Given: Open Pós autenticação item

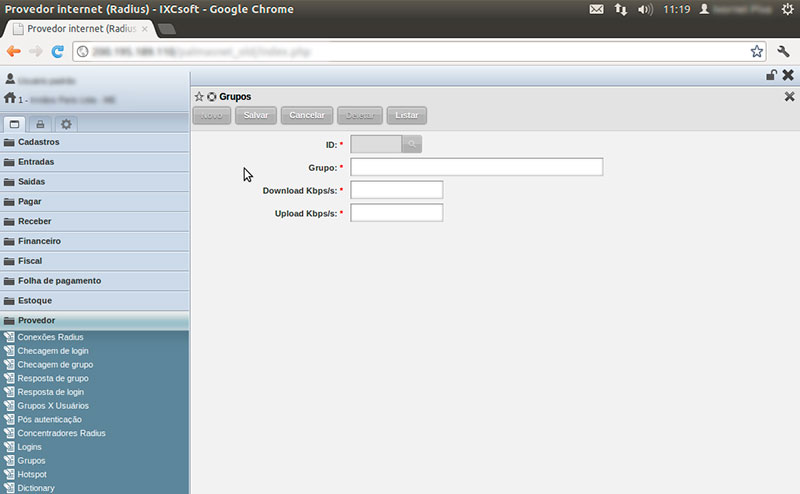Looking at the screenshot, I should pyautogui.click(x=49, y=419).
